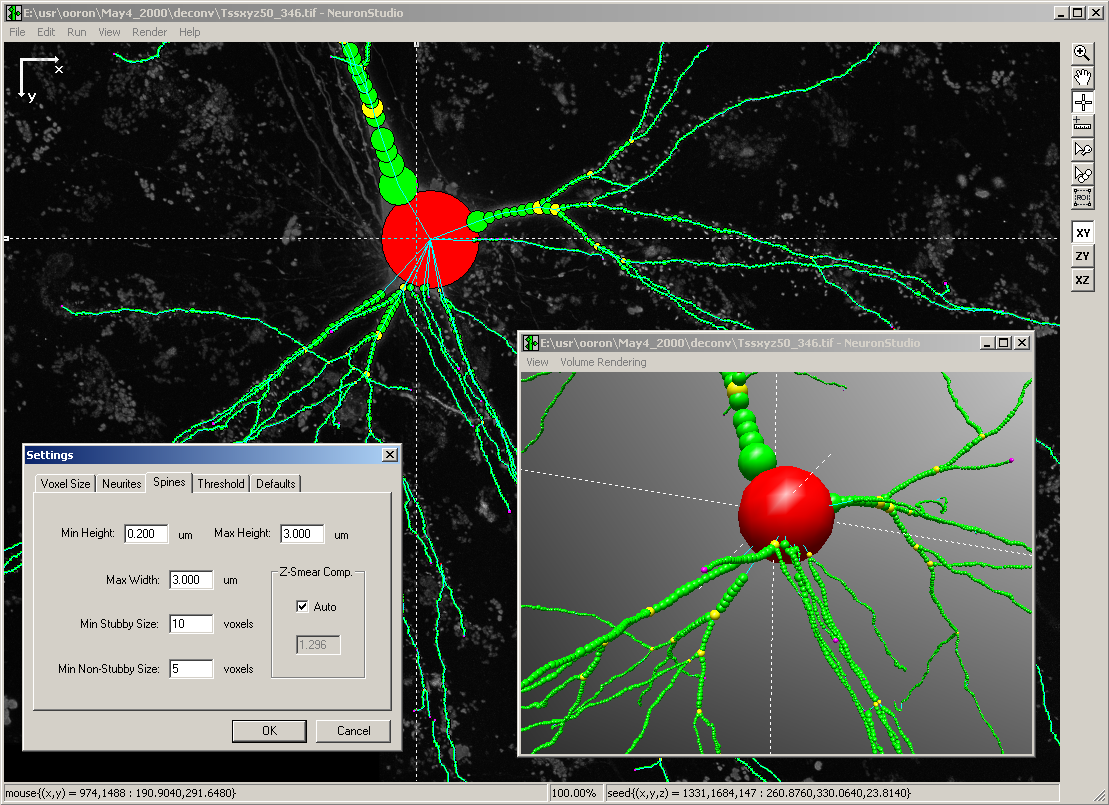Switch to ZY view

pos(1082,256)
